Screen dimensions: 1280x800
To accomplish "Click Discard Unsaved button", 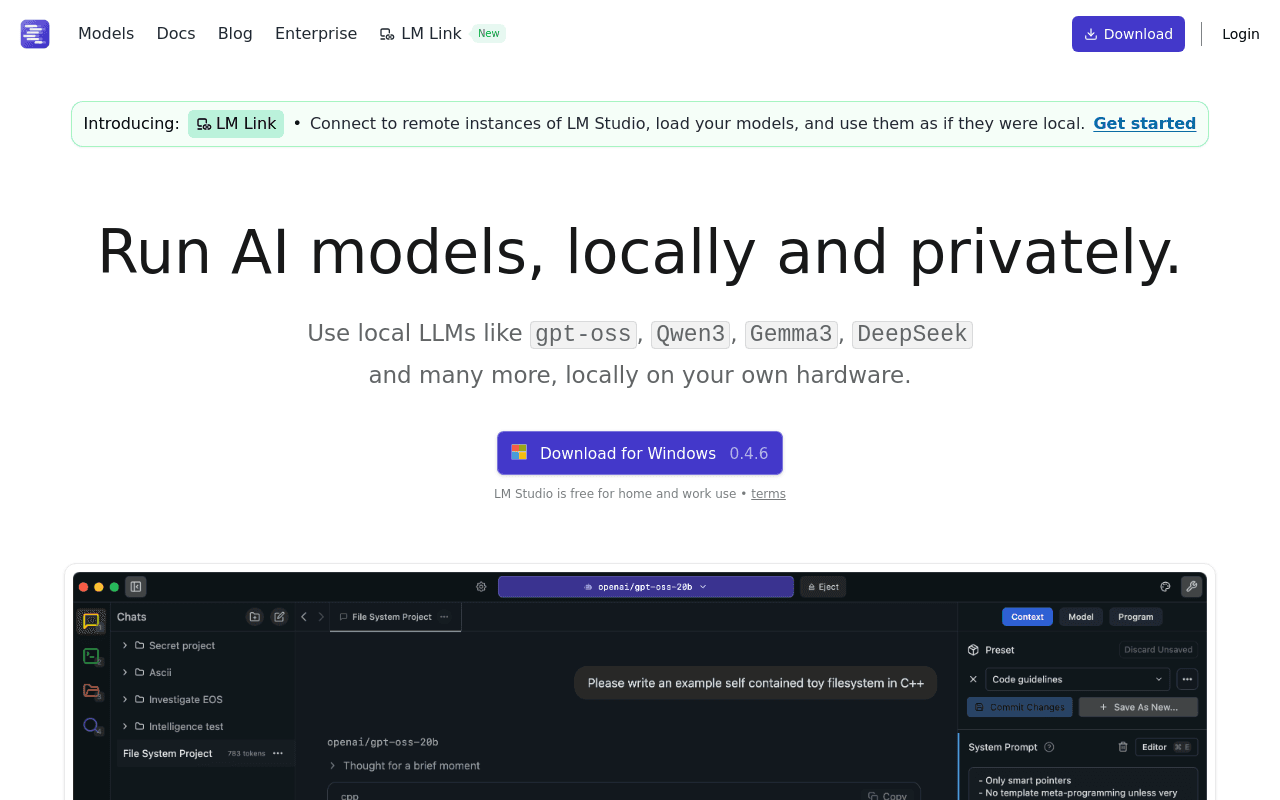I will click(1158, 650).
